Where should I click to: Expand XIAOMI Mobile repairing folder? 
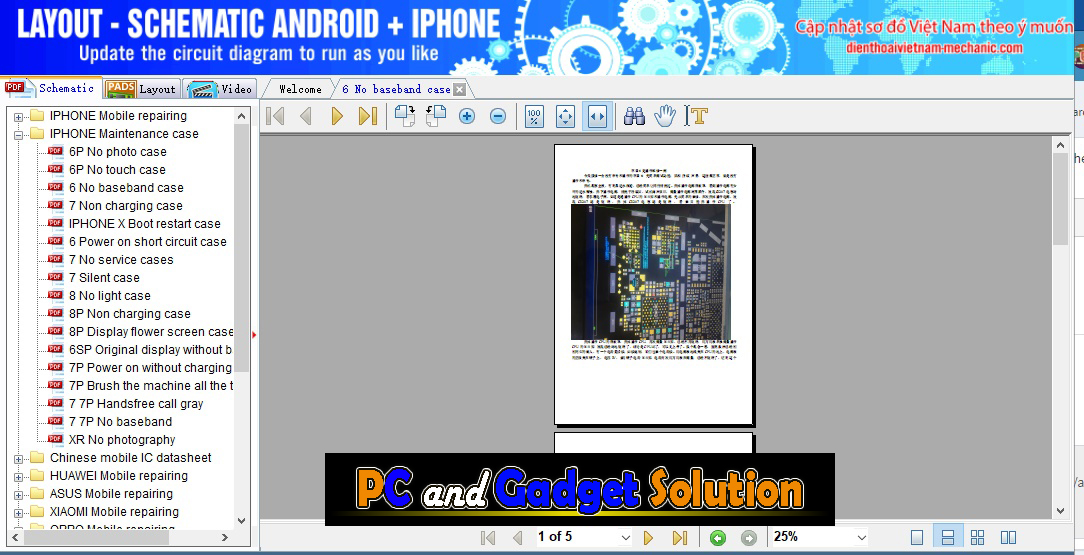(x=18, y=512)
